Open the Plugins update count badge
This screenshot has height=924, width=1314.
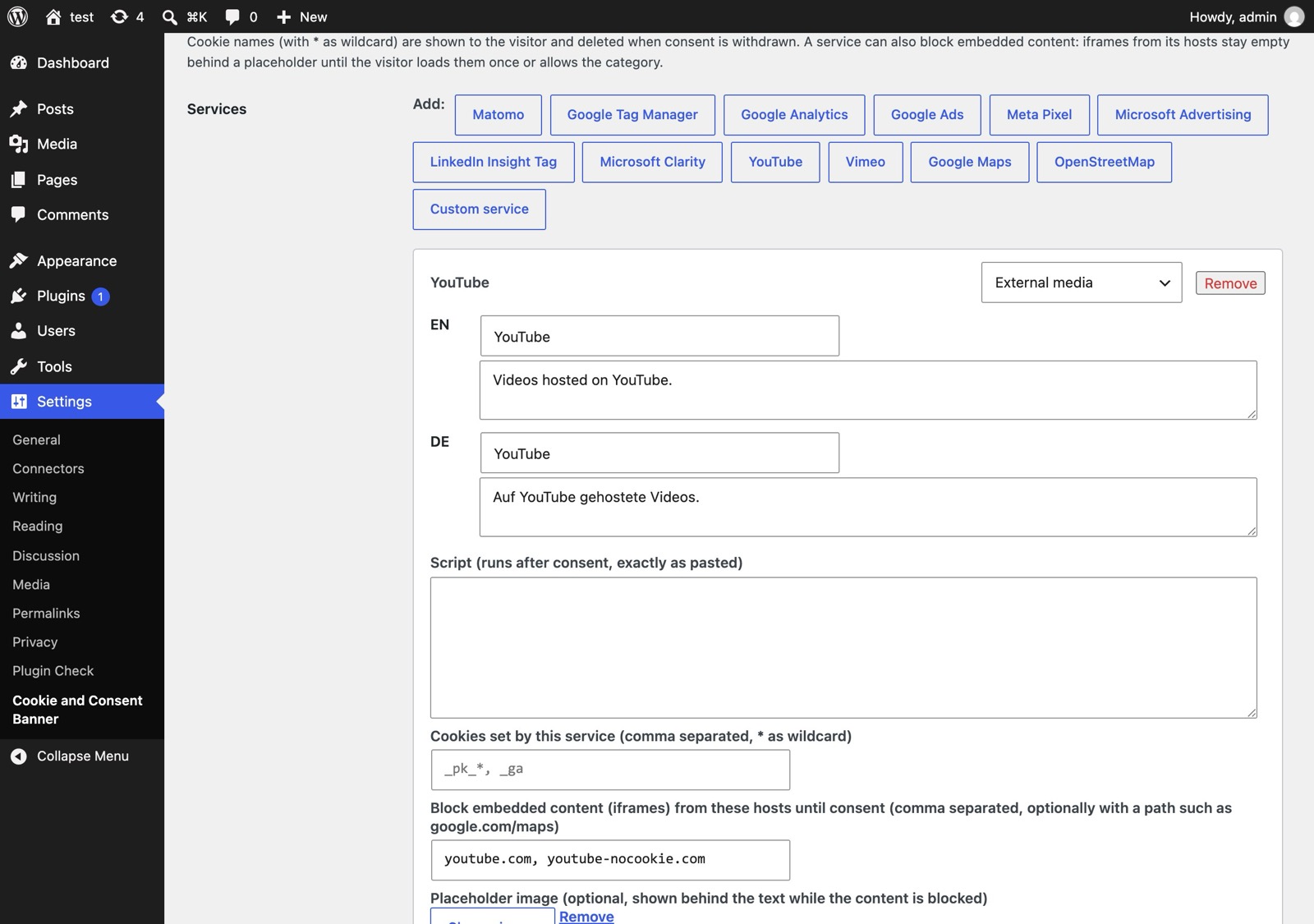tap(100, 297)
